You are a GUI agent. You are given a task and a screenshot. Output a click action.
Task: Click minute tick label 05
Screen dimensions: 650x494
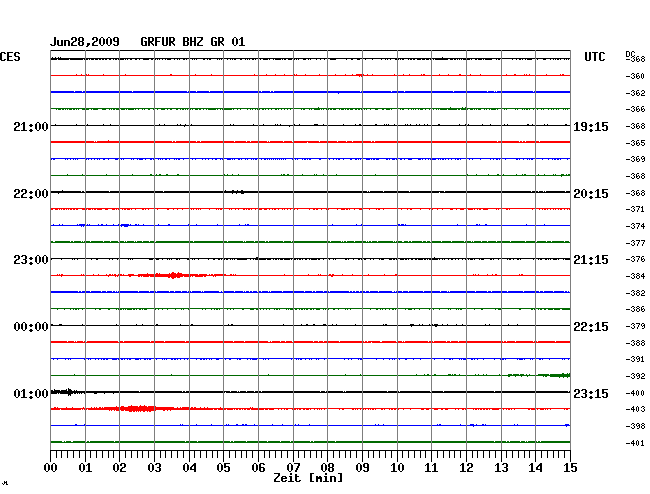223,468
